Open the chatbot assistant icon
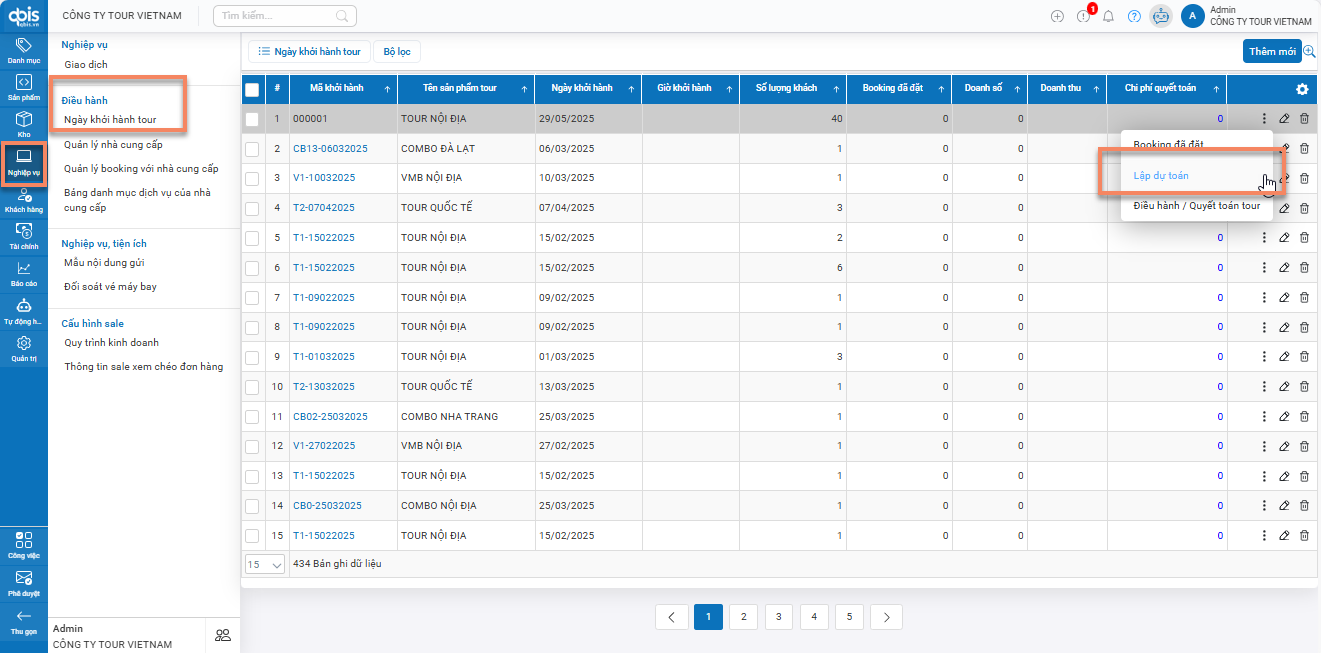This screenshot has width=1321, height=653. point(1161,16)
